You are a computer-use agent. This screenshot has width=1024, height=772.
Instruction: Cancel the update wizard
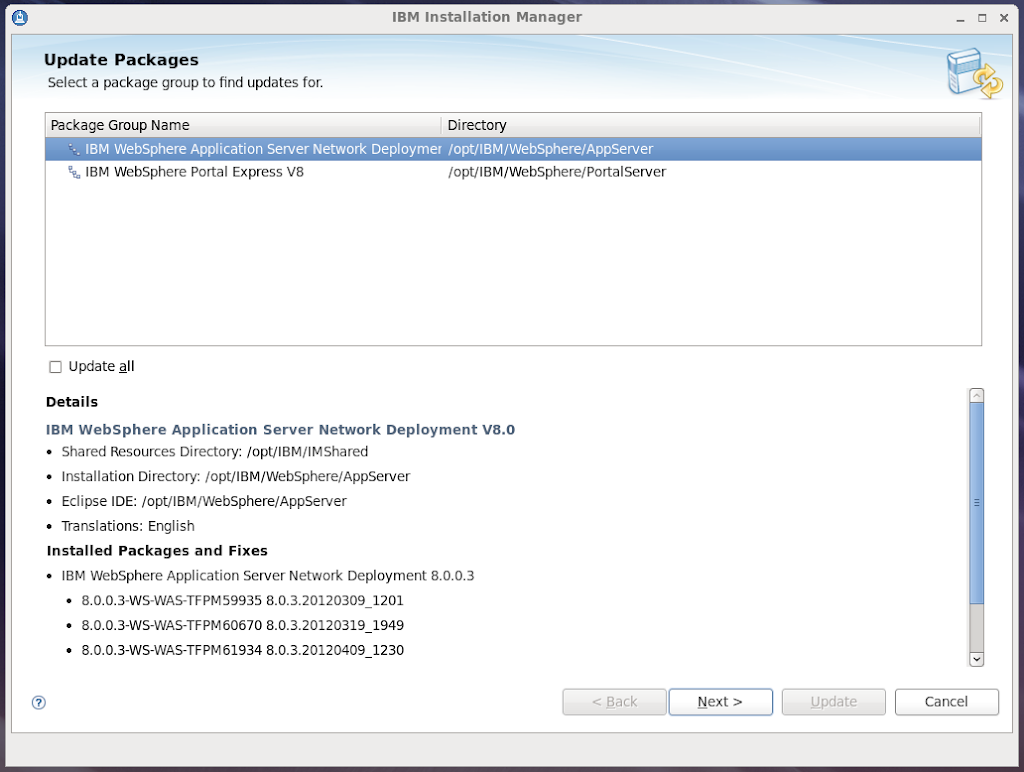[946, 702]
